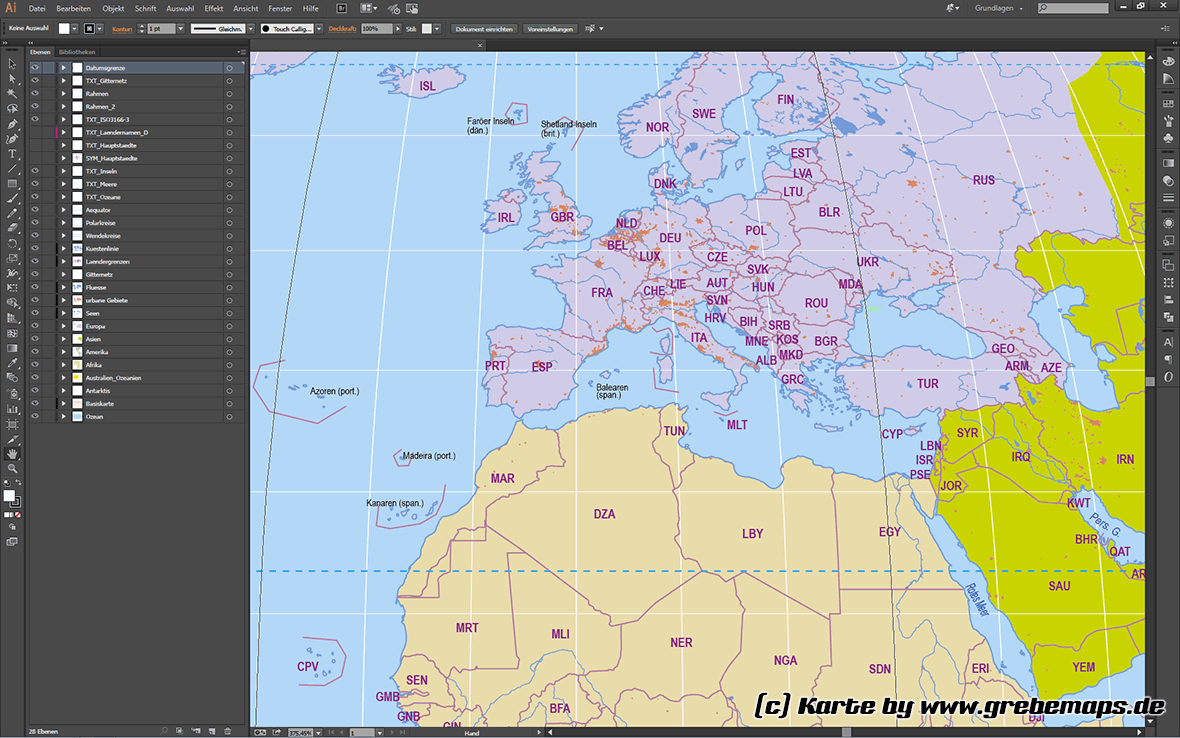
Task: Open the Deckkraft opacity link
Action: (x=342, y=29)
